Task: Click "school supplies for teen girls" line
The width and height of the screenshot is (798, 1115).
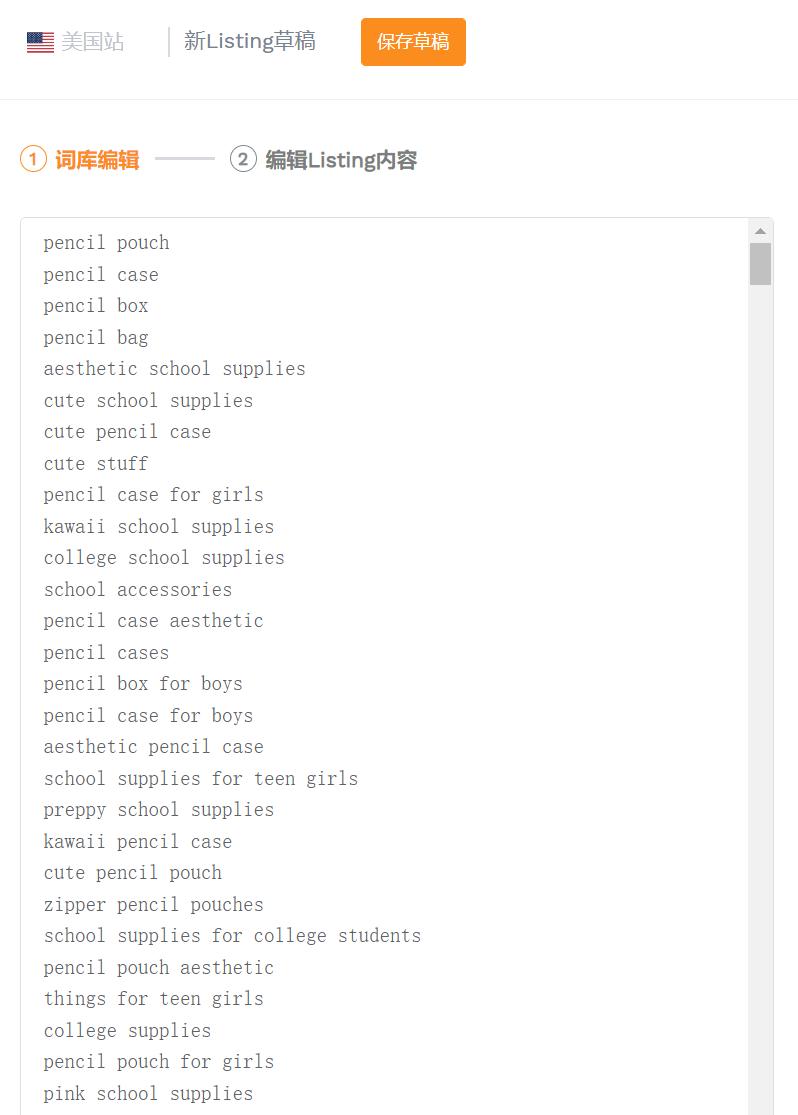Action: tap(200, 779)
